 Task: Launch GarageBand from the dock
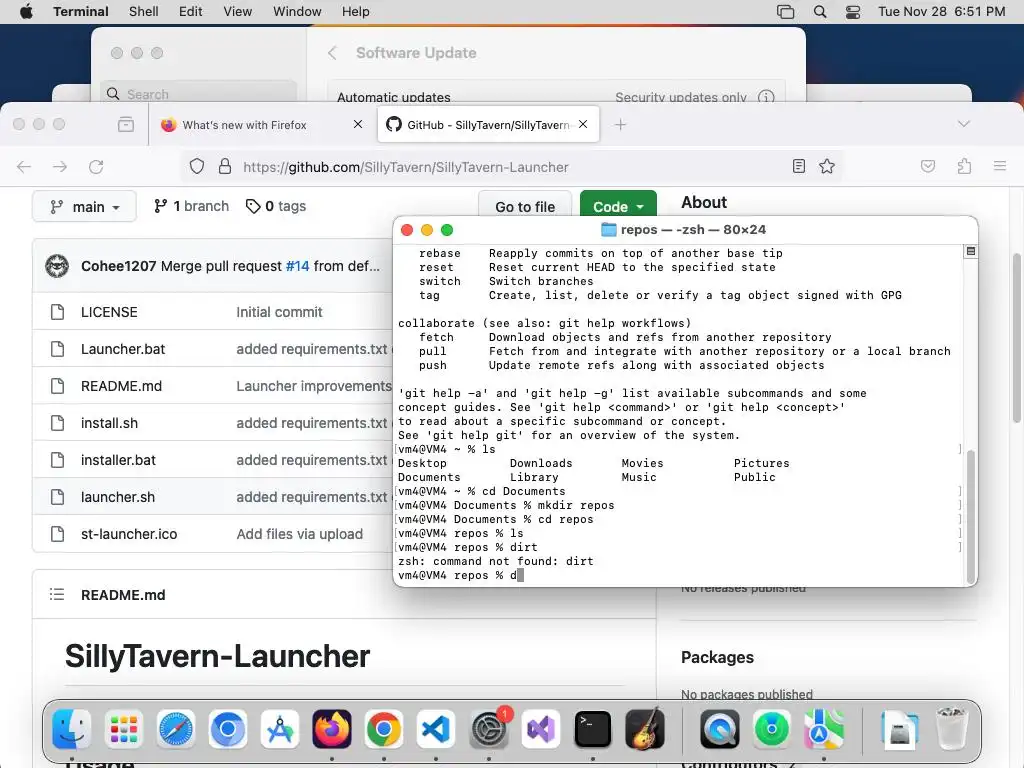click(x=645, y=728)
